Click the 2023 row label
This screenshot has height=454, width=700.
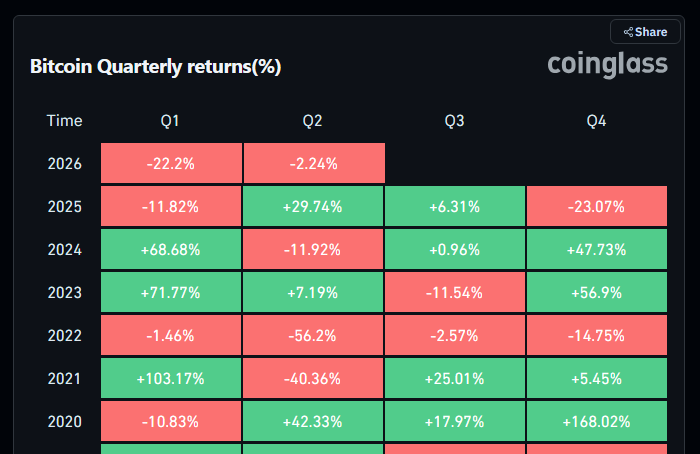tap(64, 293)
